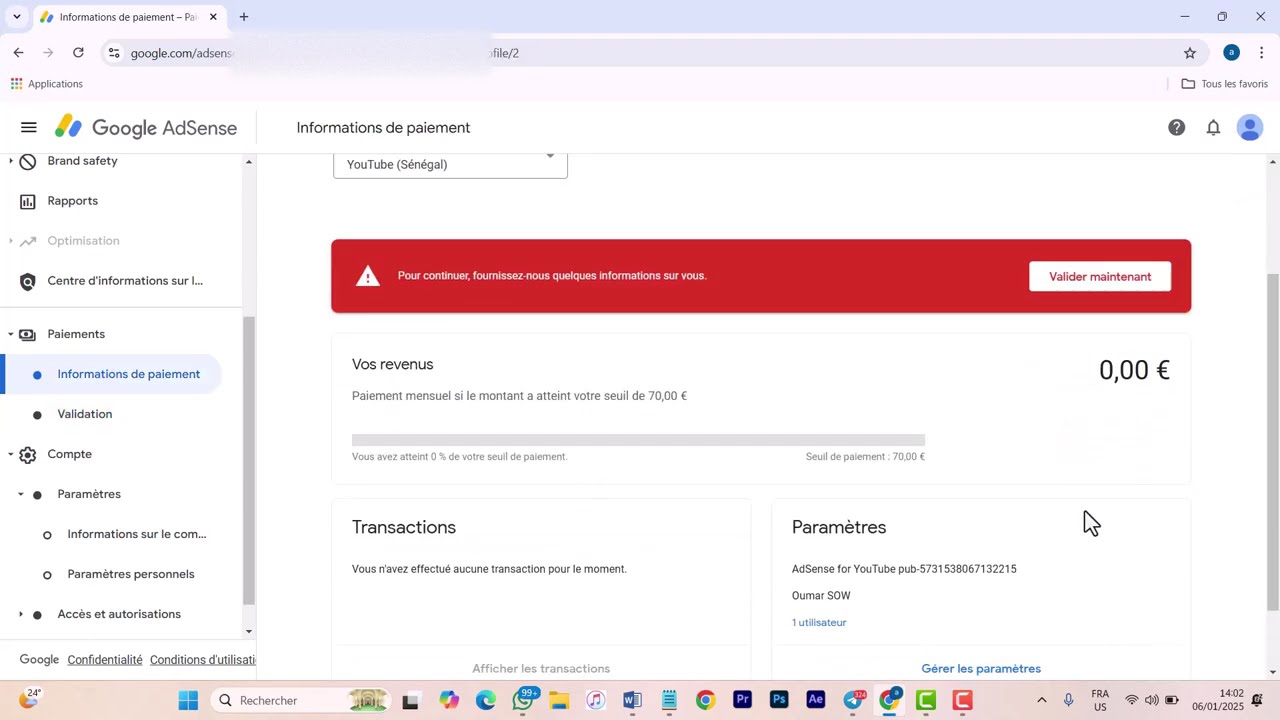The image size is (1280, 720).
Task: Click the warning triangle in red banner
Action: point(368,276)
